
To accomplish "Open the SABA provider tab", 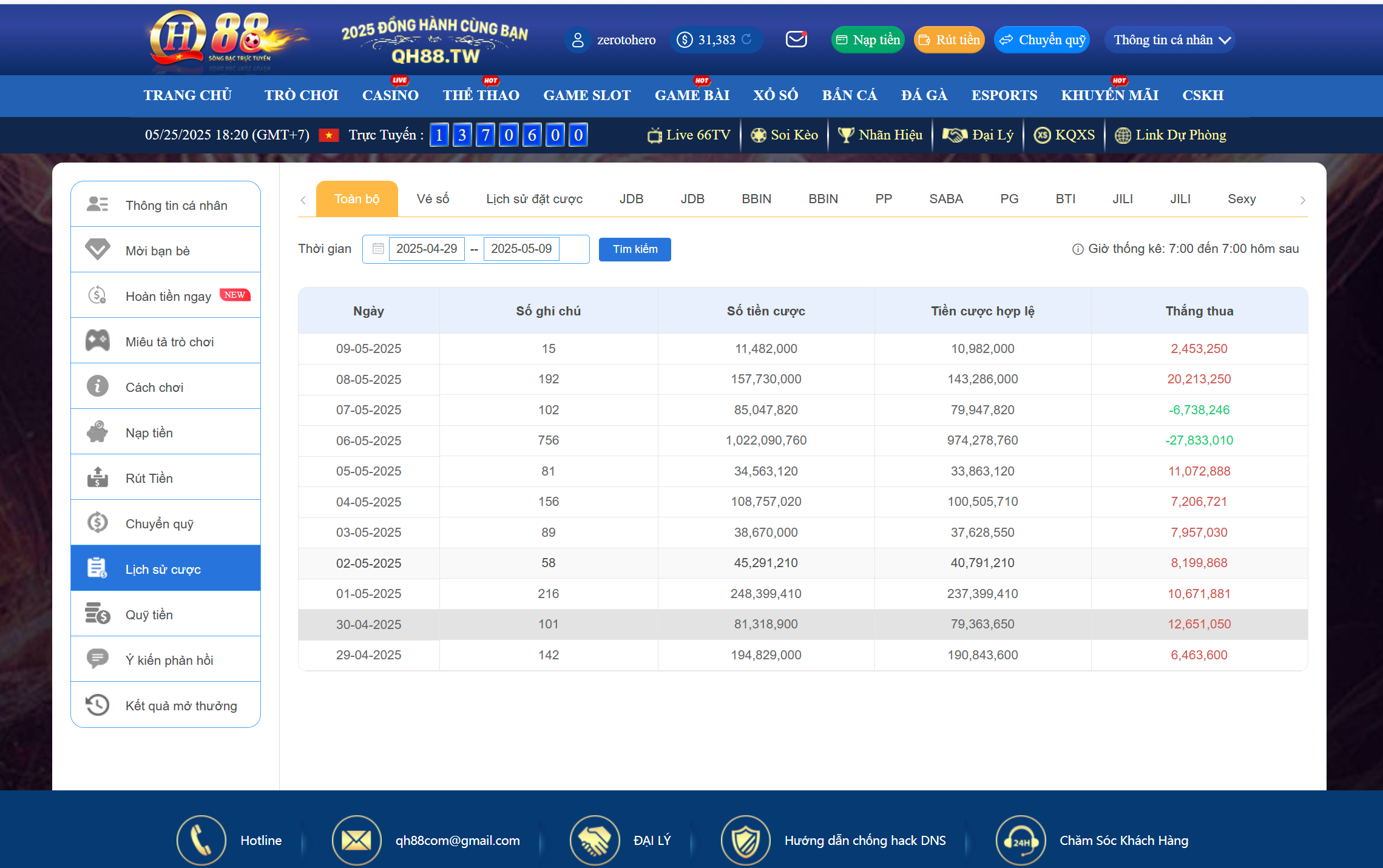I will (x=945, y=199).
